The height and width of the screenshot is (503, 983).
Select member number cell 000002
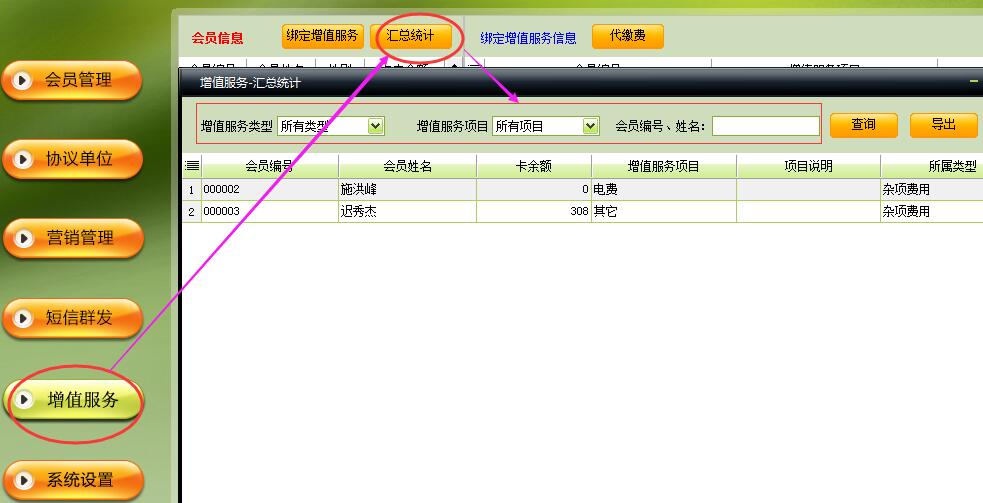coord(270,189)
